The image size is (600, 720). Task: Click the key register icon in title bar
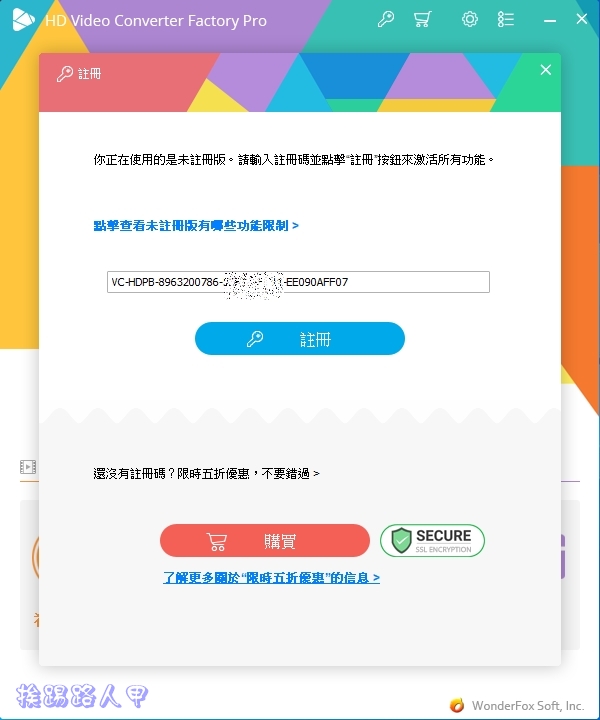386,19
